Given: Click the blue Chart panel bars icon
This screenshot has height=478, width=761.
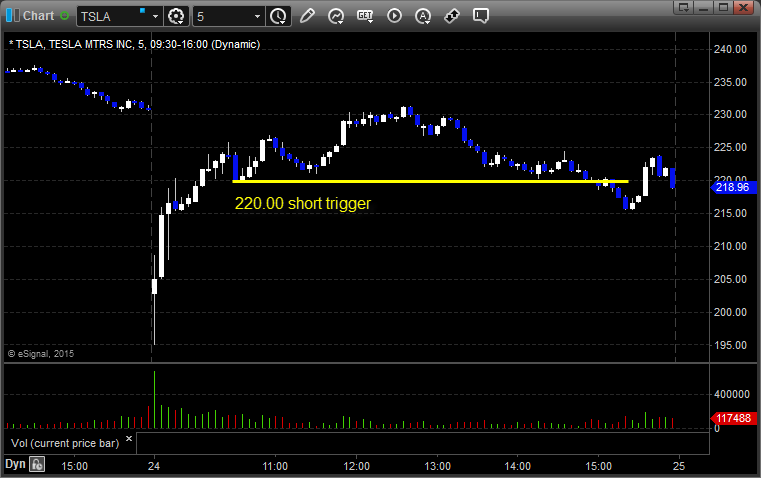Looking at the screenshot, I should coord(13,16).
